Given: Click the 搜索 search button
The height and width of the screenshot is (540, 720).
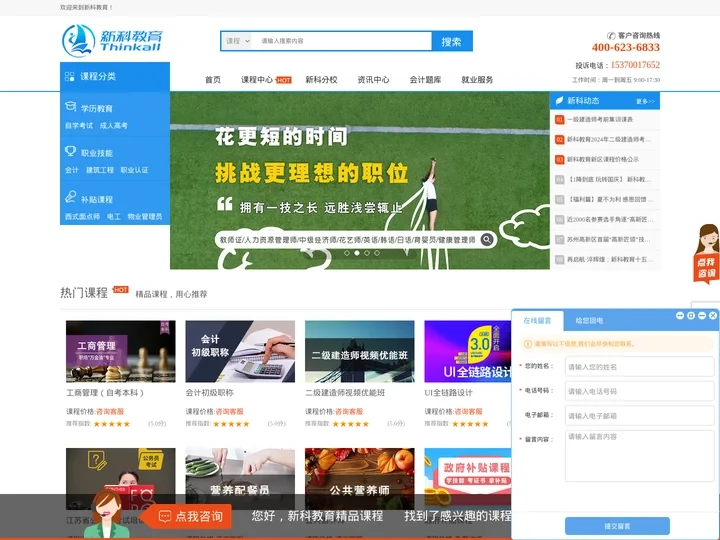Looking at the screenshot, I should pyautogui.click(x=452, y=41).
